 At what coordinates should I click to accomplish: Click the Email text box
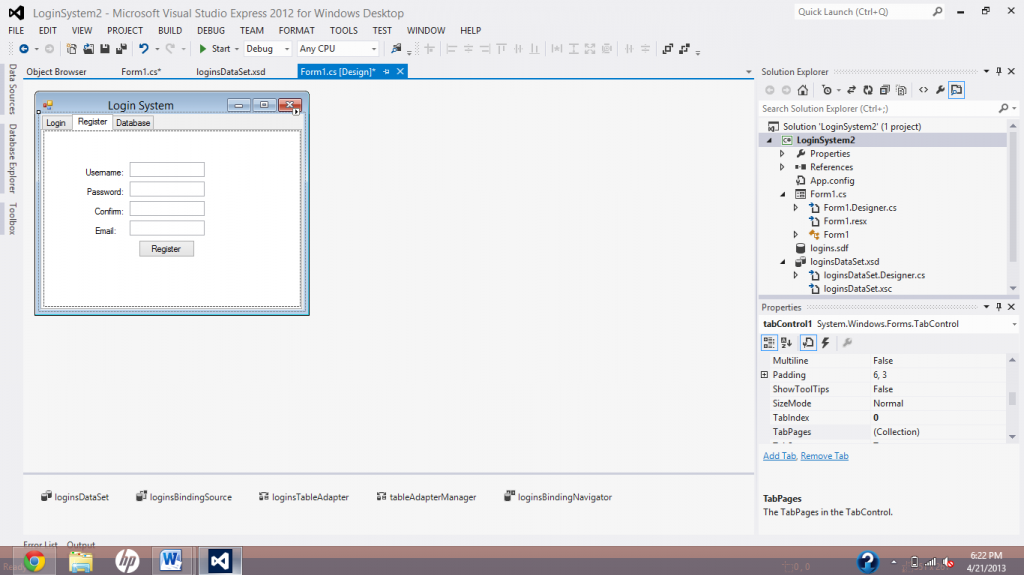click(x=167, y=228)
